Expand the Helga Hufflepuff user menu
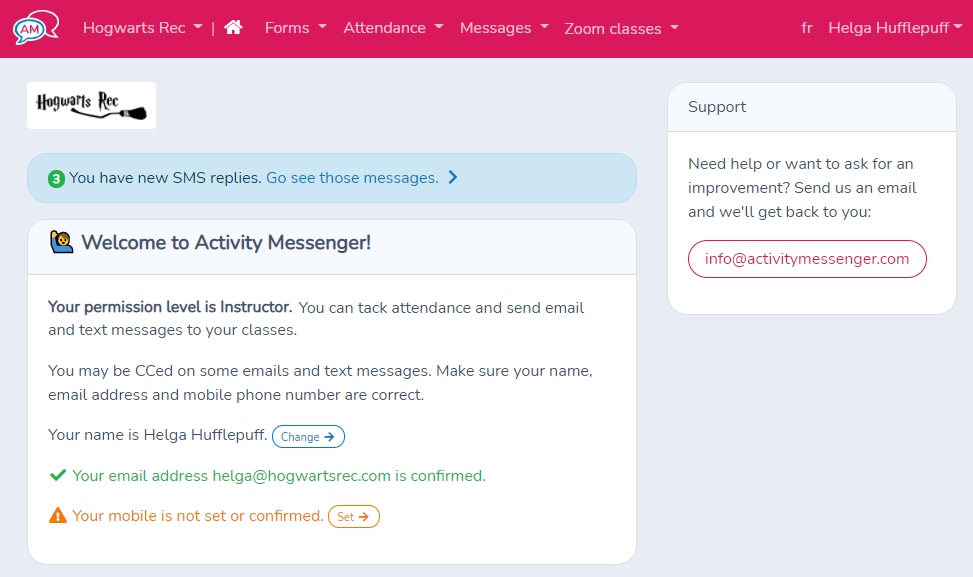 click(895, 28)
